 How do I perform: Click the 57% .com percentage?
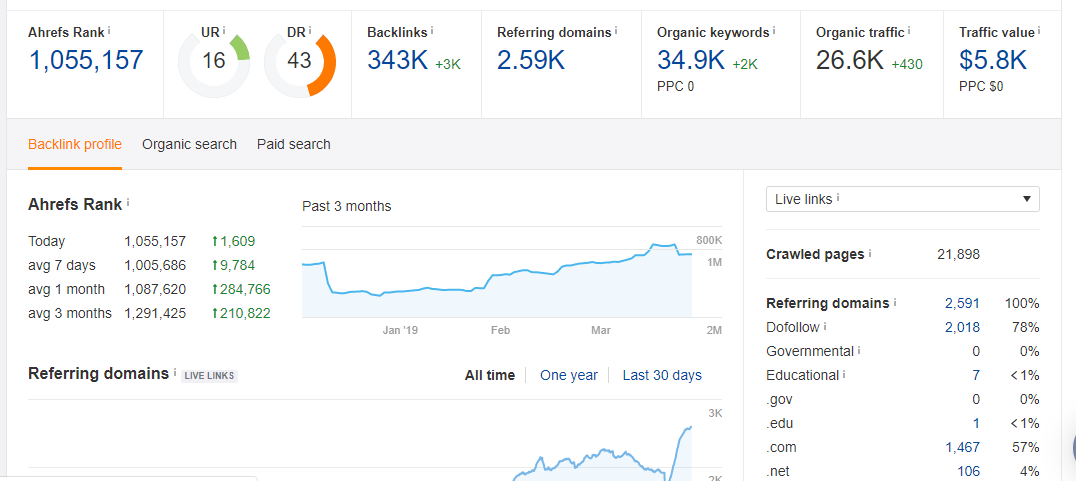1026,447
